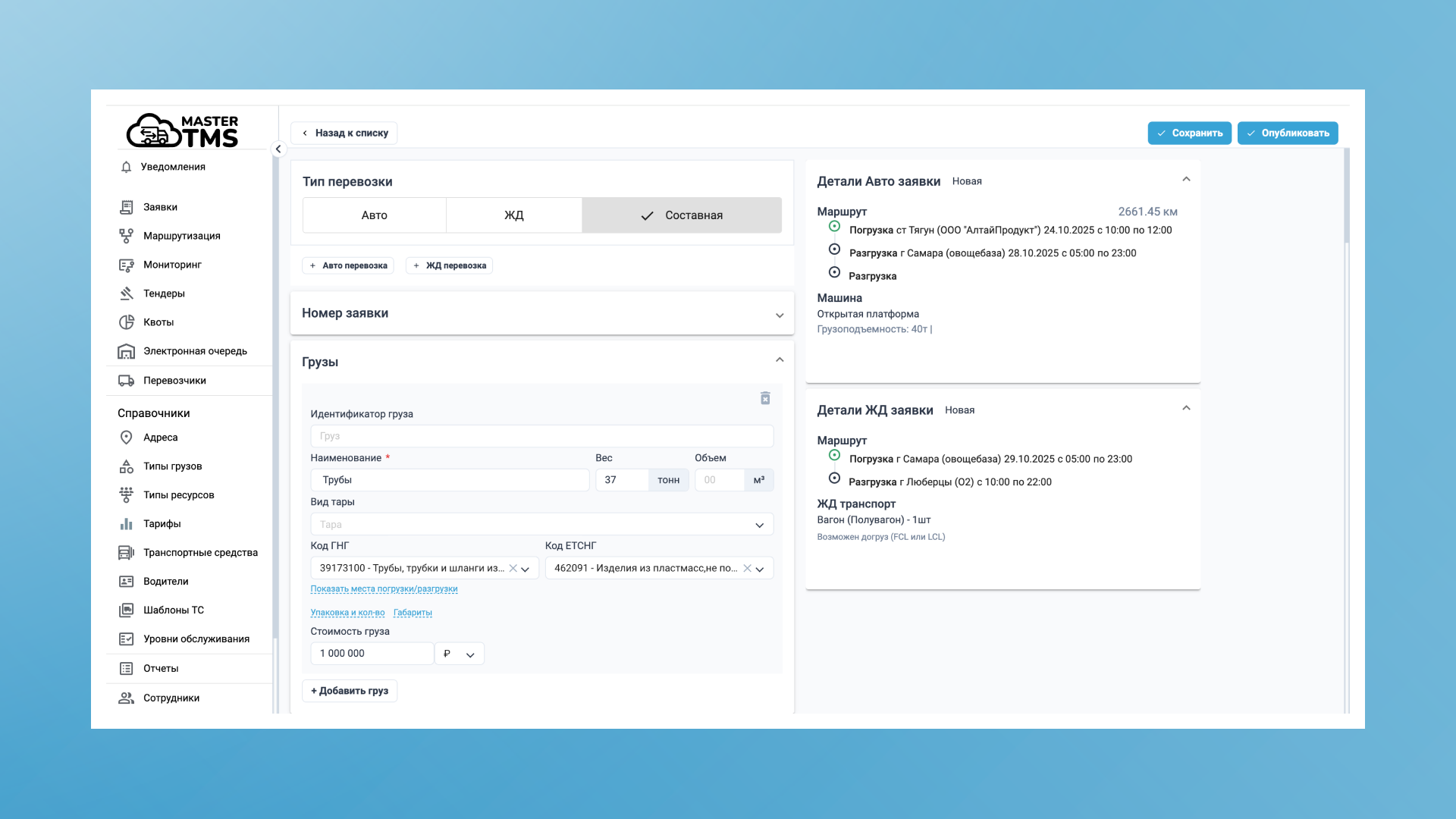
Task: Select the Auto (Авто) transport type
Action: point(374,215)
